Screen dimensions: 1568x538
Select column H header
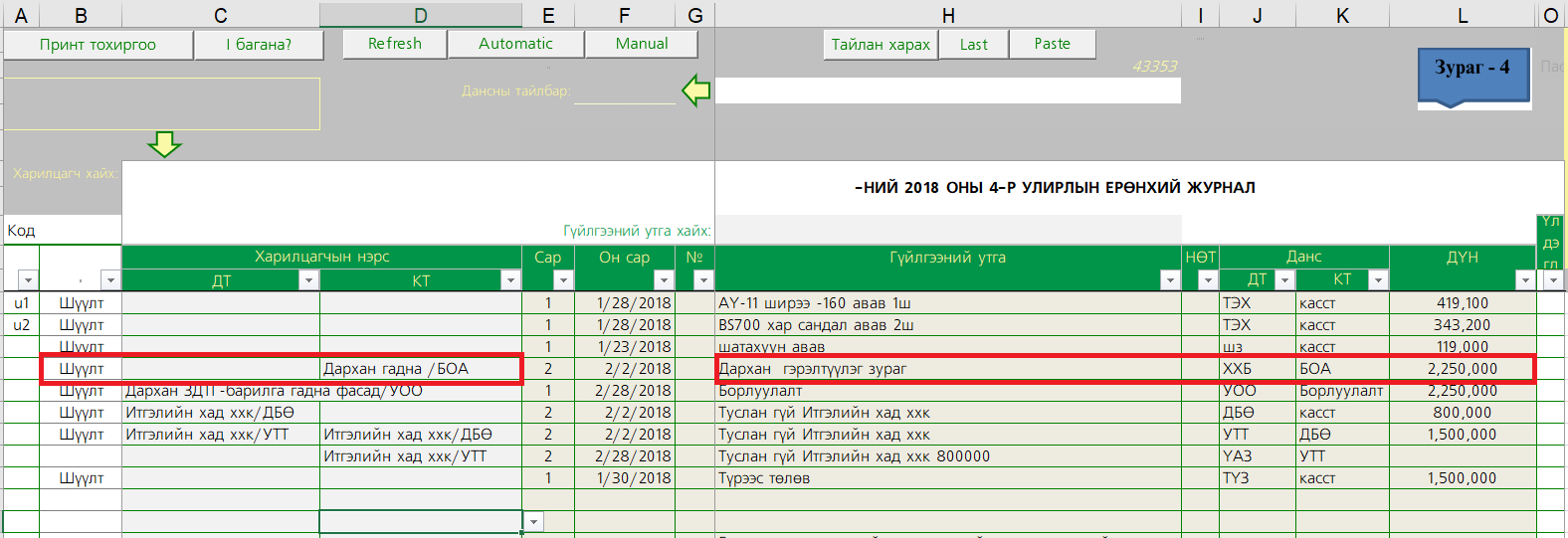pyautogui.click(x=947, y=15)
